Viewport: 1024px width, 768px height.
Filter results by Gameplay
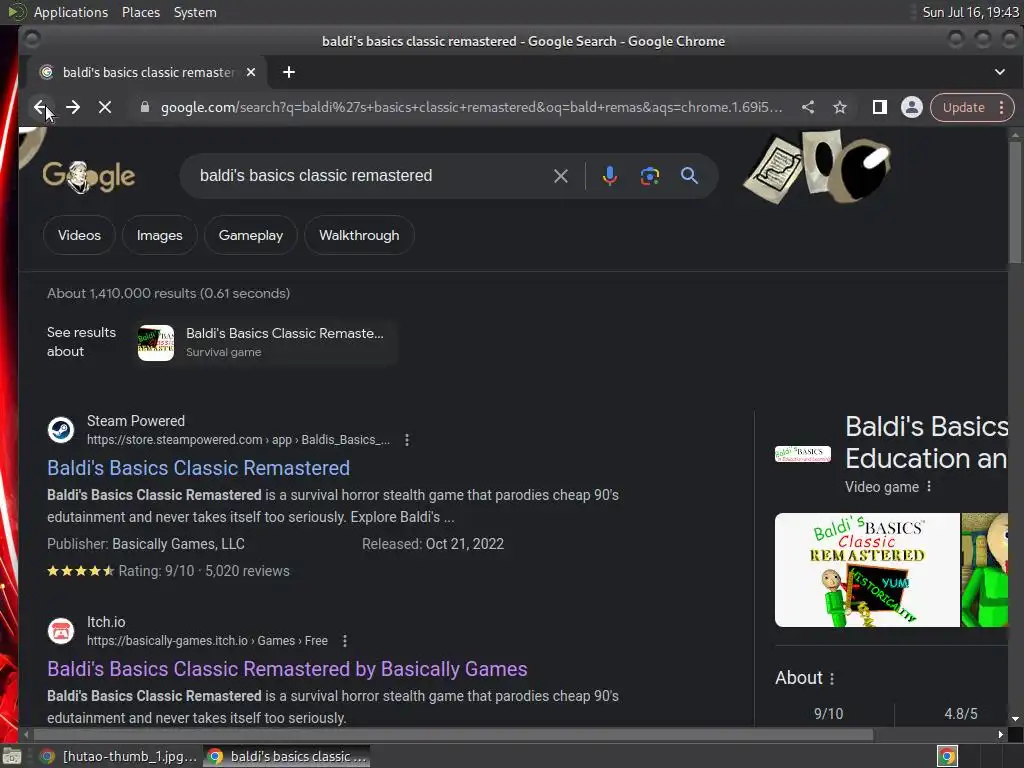[251, 235]
